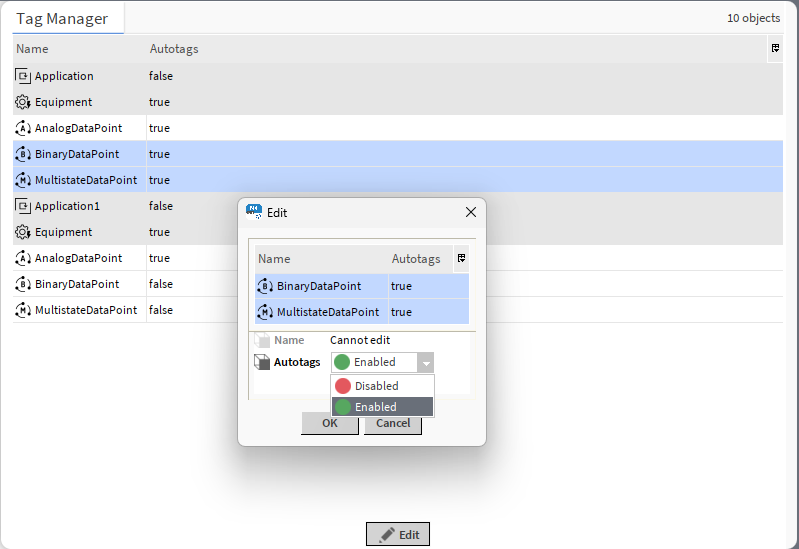Click the Application1 row icon

[23, 206]
